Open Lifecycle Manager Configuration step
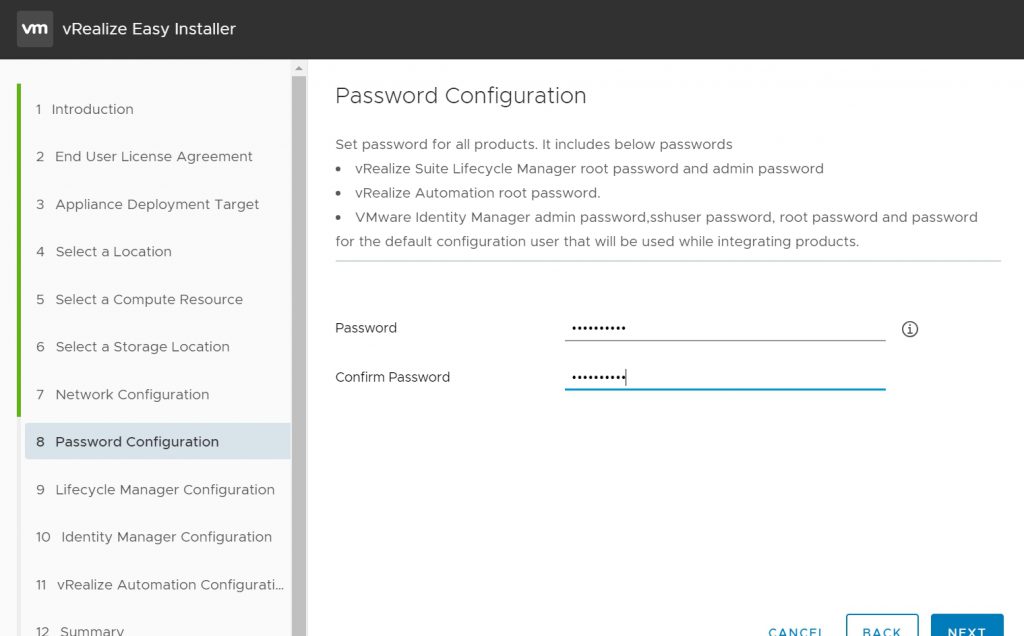 click(155, 490)
